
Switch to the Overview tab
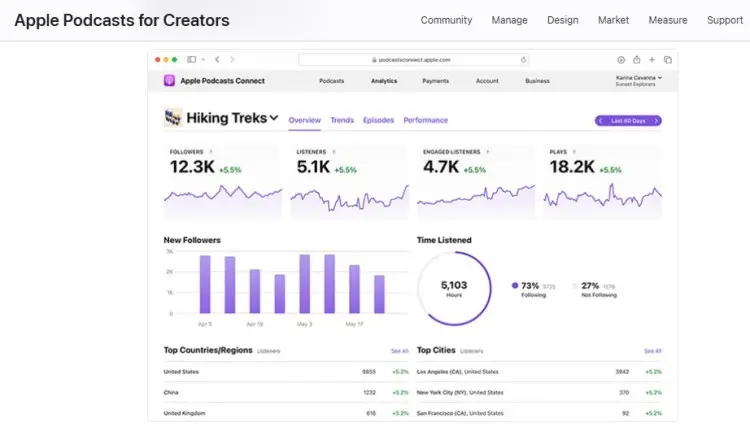point(305,120)
